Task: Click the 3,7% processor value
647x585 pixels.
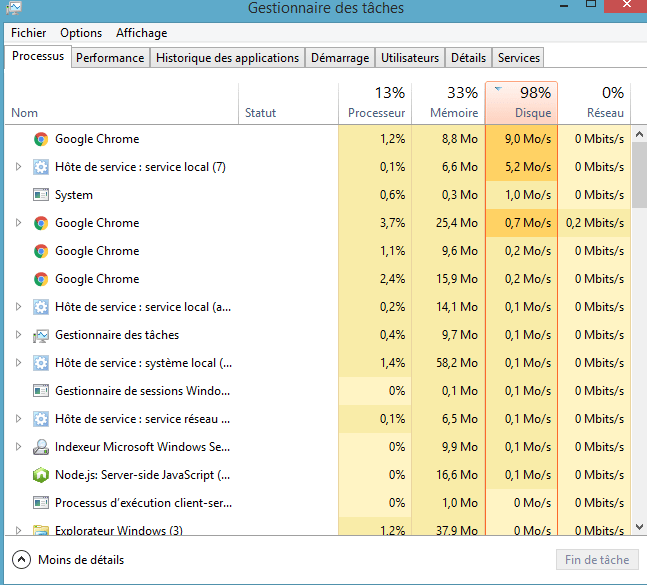Action: (x=392, y=223)
